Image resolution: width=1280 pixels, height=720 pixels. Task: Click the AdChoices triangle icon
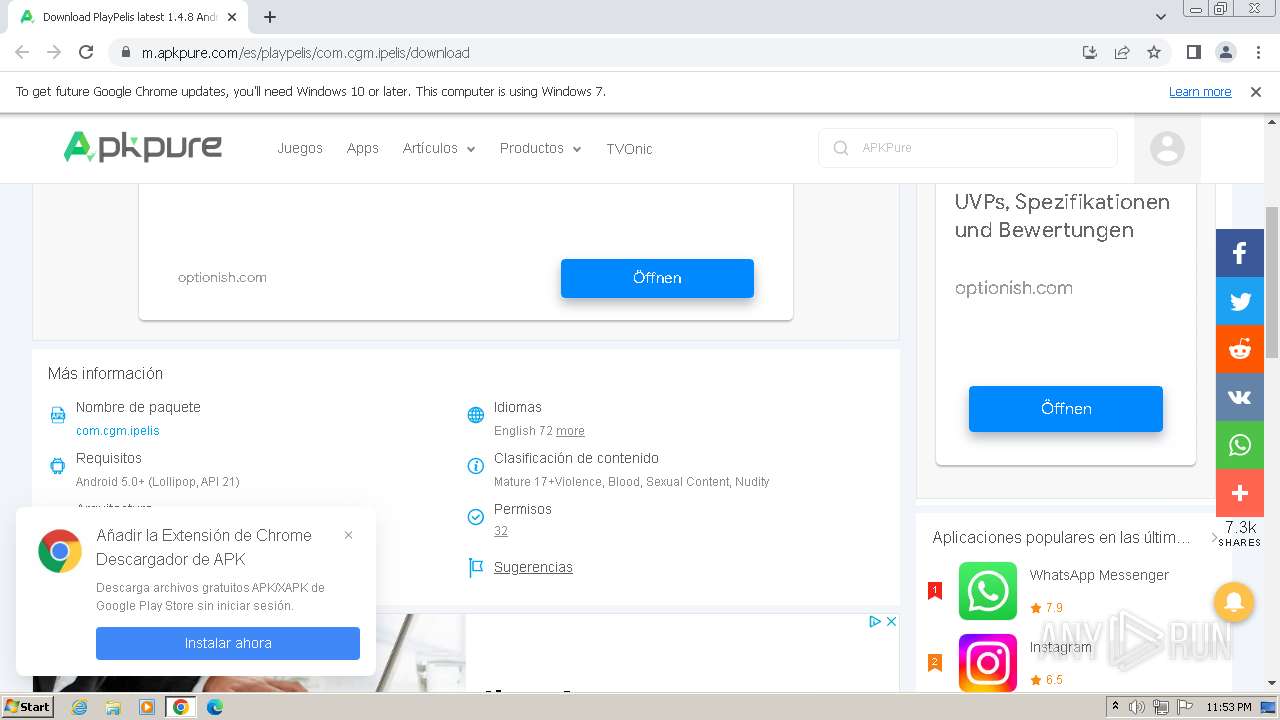875,621
